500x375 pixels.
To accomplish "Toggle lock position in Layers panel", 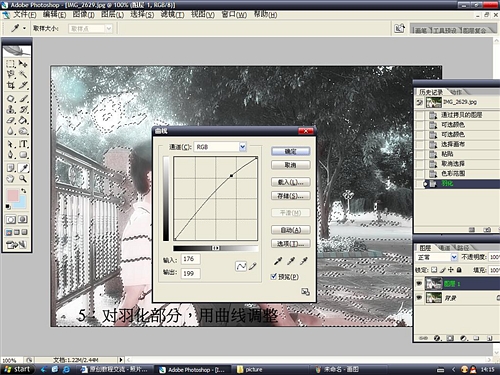I will click(451, 270).
